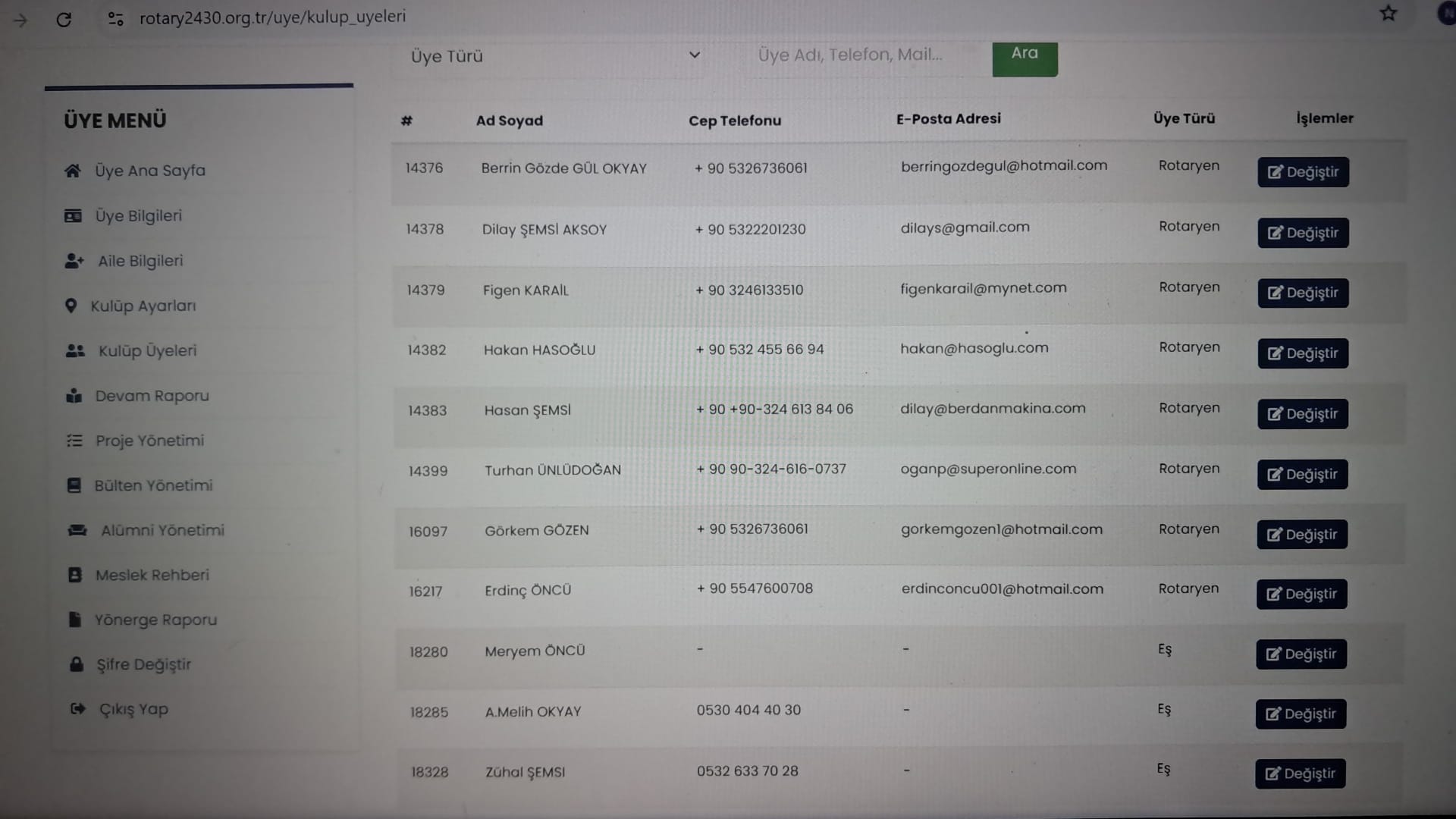Viewport: 1456px width, 819px height.
Task: Reload the page using browser refresh icon
Action: click(x=64, y=20)
